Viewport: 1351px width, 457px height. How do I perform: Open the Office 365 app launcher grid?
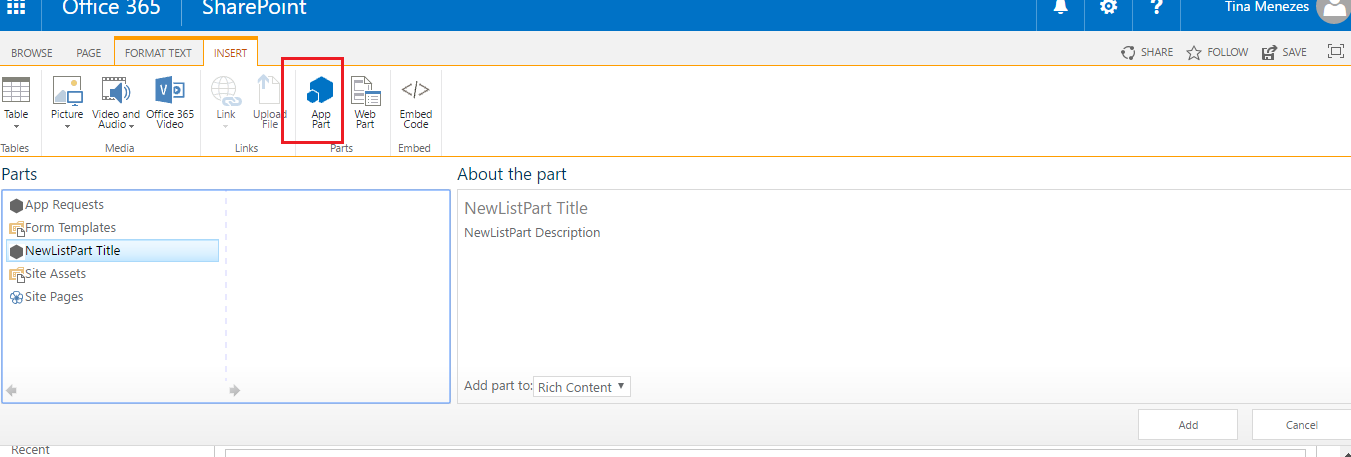[18, 8]
